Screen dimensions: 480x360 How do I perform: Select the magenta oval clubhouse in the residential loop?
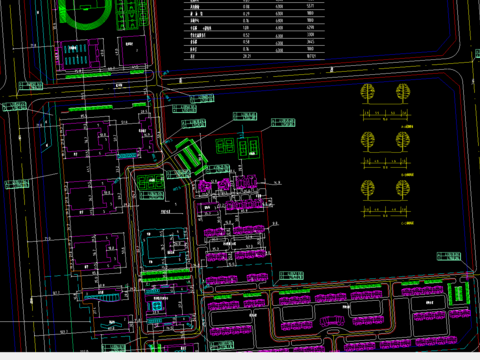click(x=332, y=321)
